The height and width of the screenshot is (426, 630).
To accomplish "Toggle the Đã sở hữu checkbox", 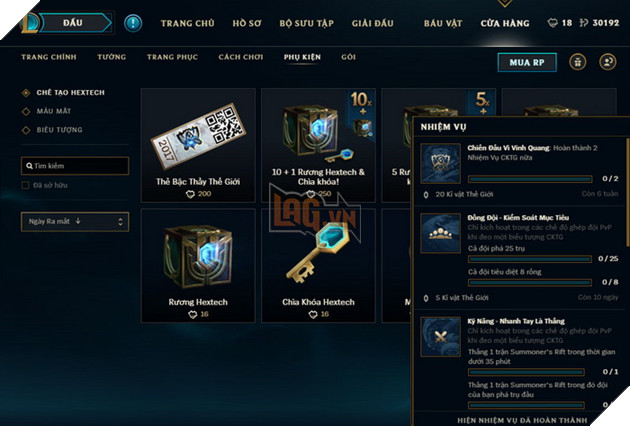I will coord(25,185).
